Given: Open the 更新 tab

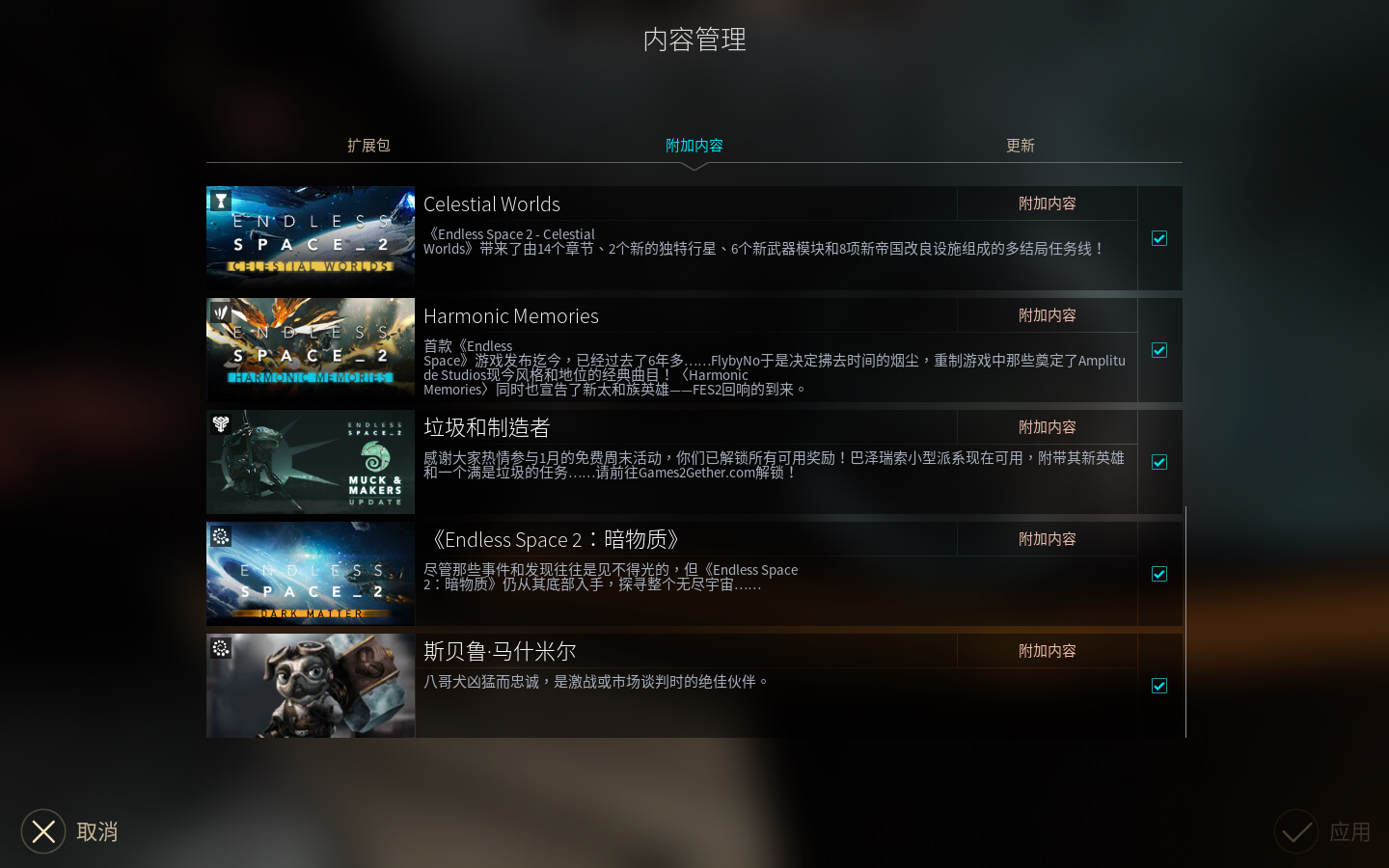Looking at the screenshot, I should (x=1021, y=146).
